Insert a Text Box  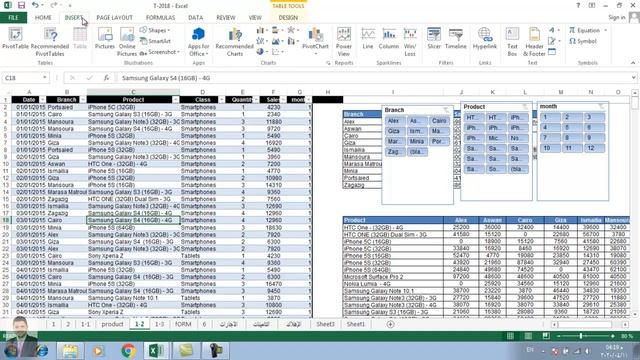click(x=512, y=42)
